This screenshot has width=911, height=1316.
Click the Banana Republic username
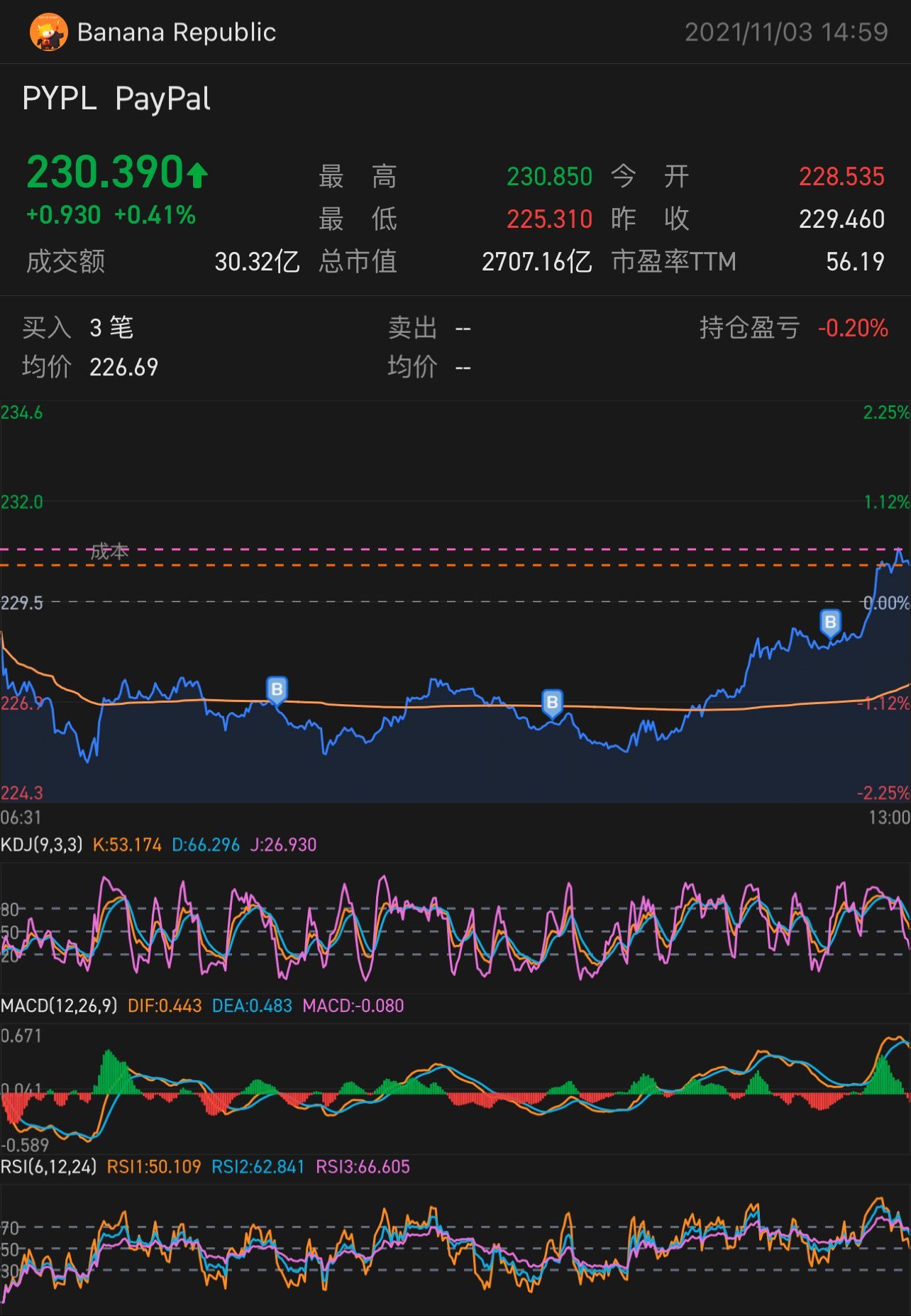177,33
